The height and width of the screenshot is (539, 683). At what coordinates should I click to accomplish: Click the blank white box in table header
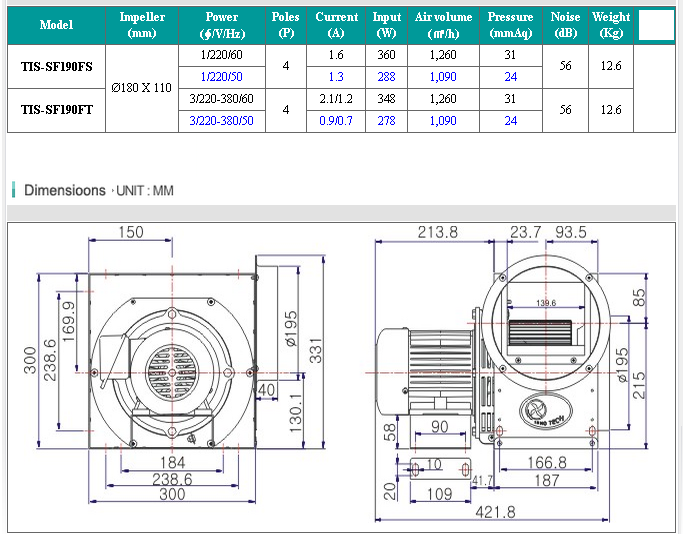[x=656, y=26]
